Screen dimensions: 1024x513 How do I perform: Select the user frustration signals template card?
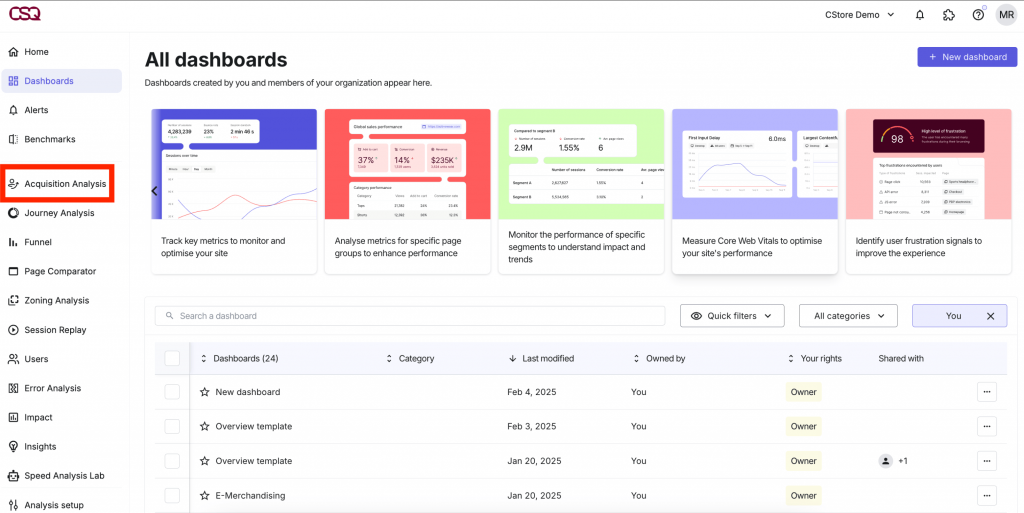929,191
